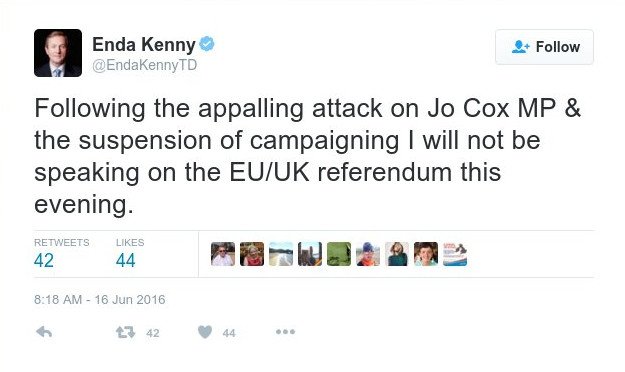Click the reply arrow icon
Image resolution: width=625 pixels, height=372 pixels.
point(44,332)
